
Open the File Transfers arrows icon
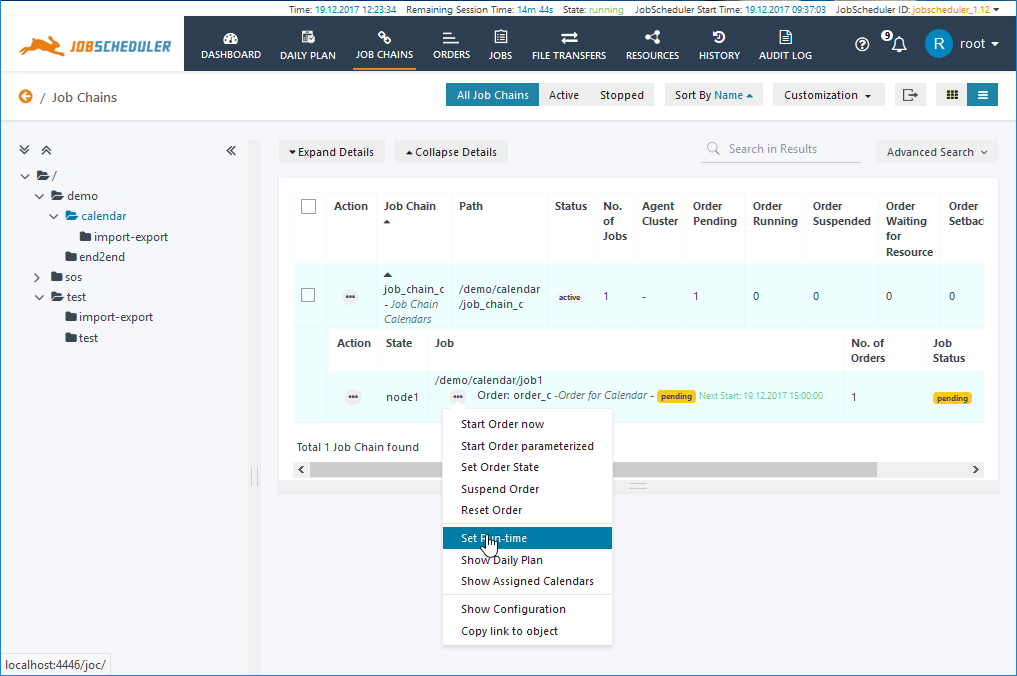click(x=569, y=38)
